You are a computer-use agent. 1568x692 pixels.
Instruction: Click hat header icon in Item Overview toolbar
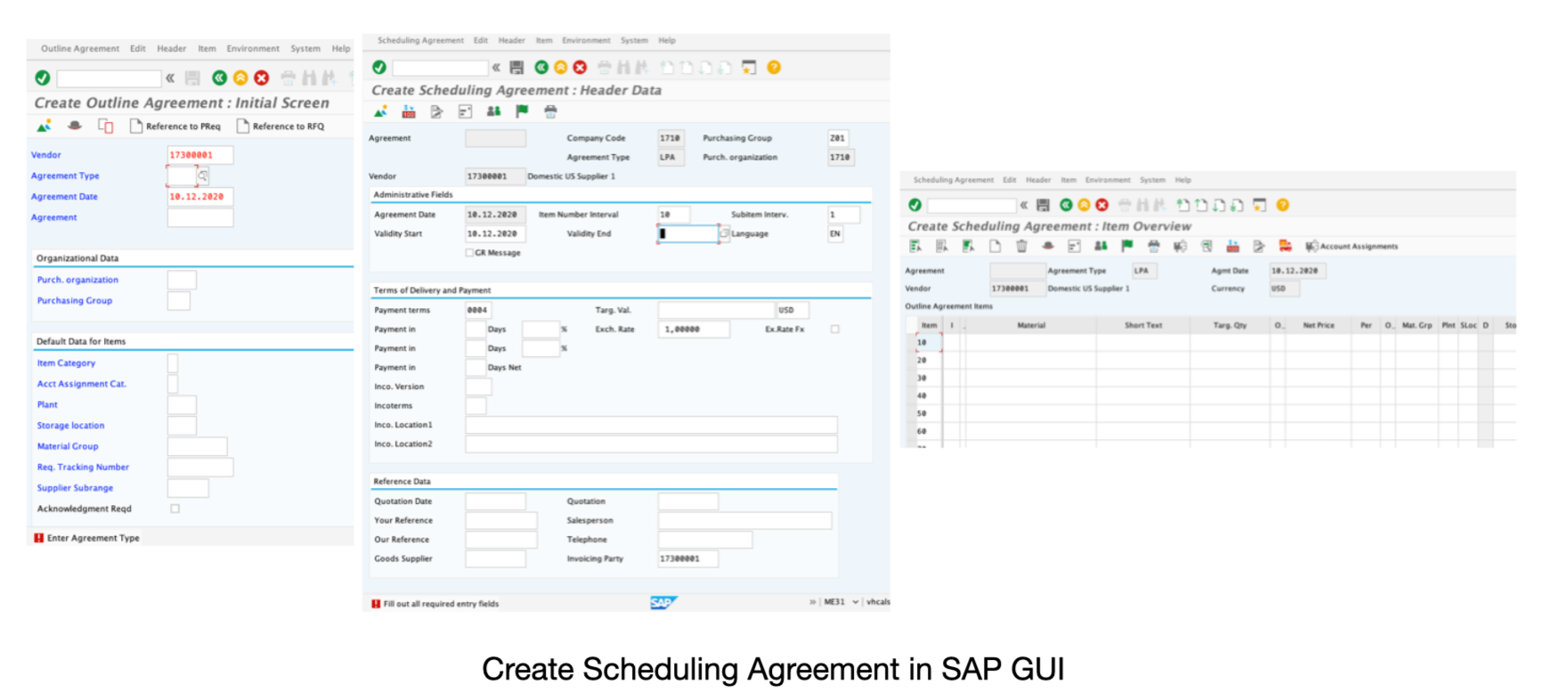(1048, 246)
